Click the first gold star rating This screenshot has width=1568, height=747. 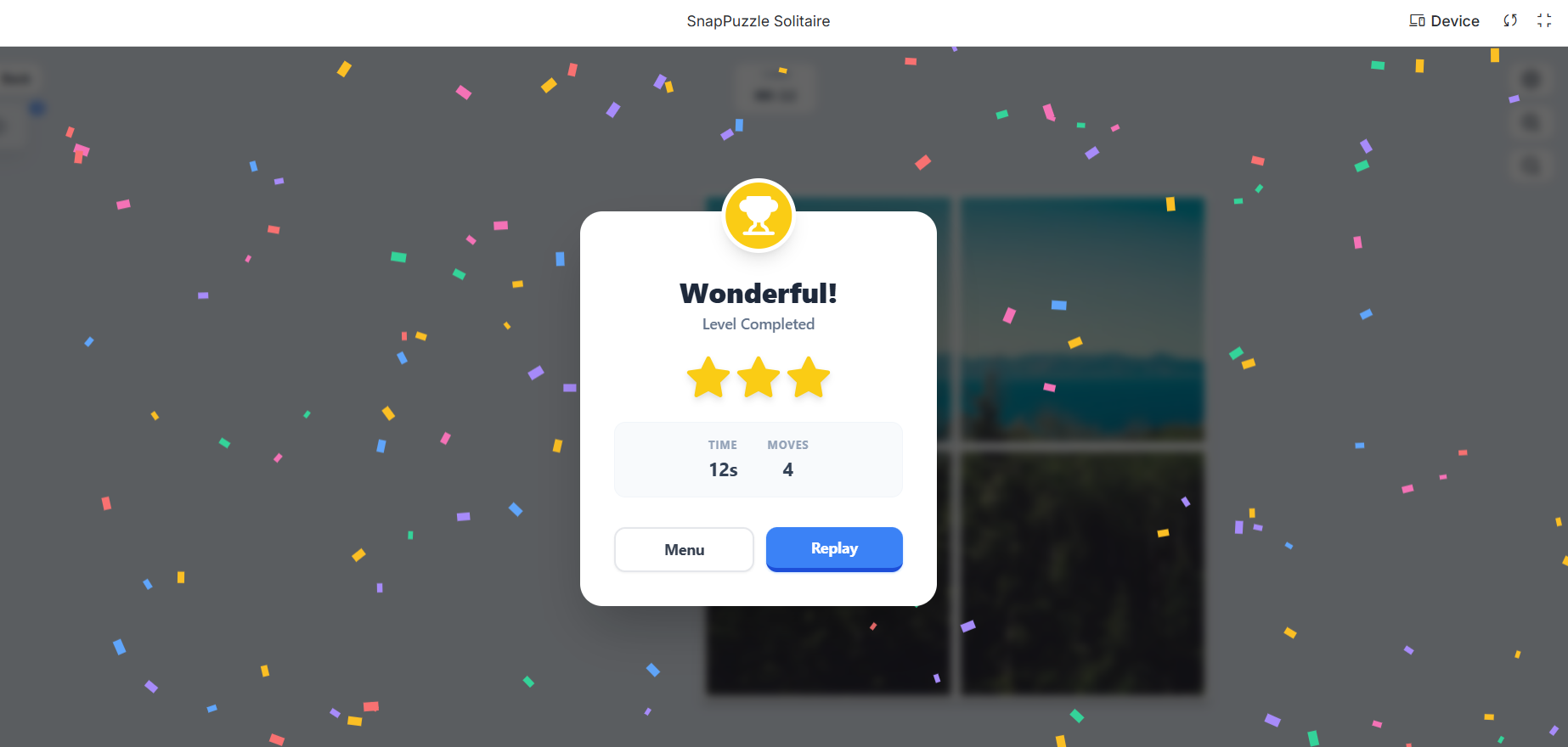tap(708, 377)
